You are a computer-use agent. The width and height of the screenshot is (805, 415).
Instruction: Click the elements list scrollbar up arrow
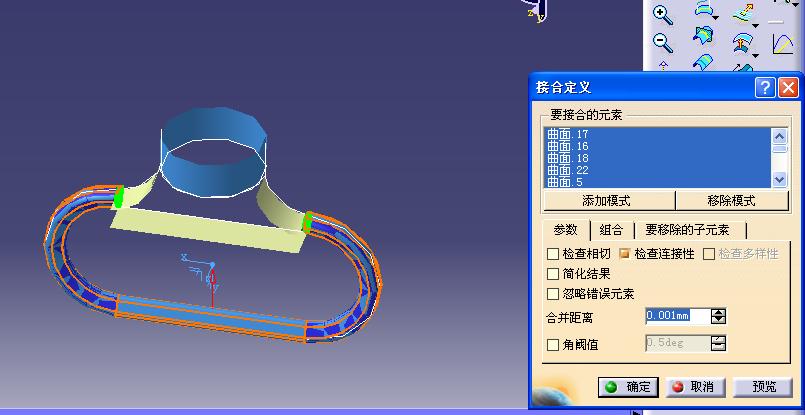point(779,136)
